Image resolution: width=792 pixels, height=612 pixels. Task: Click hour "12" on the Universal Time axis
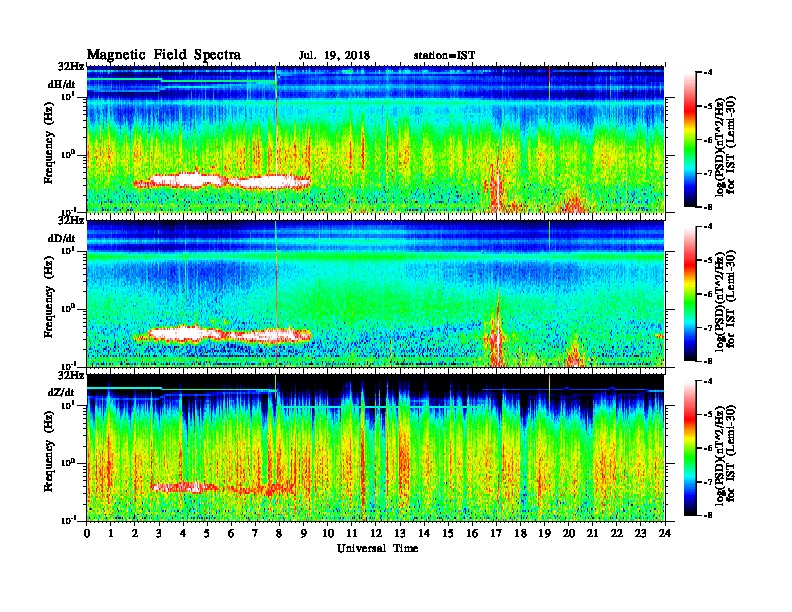pyautogui.click(x=376, y=534)
